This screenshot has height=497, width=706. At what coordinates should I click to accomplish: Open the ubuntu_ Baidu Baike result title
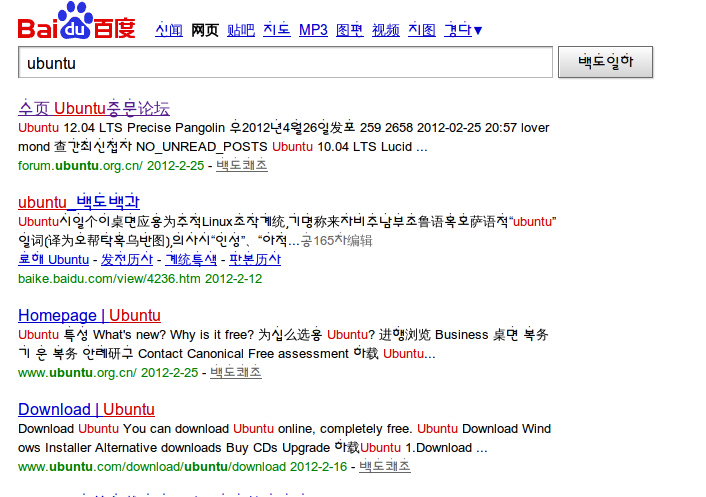[x=79, y=202]
